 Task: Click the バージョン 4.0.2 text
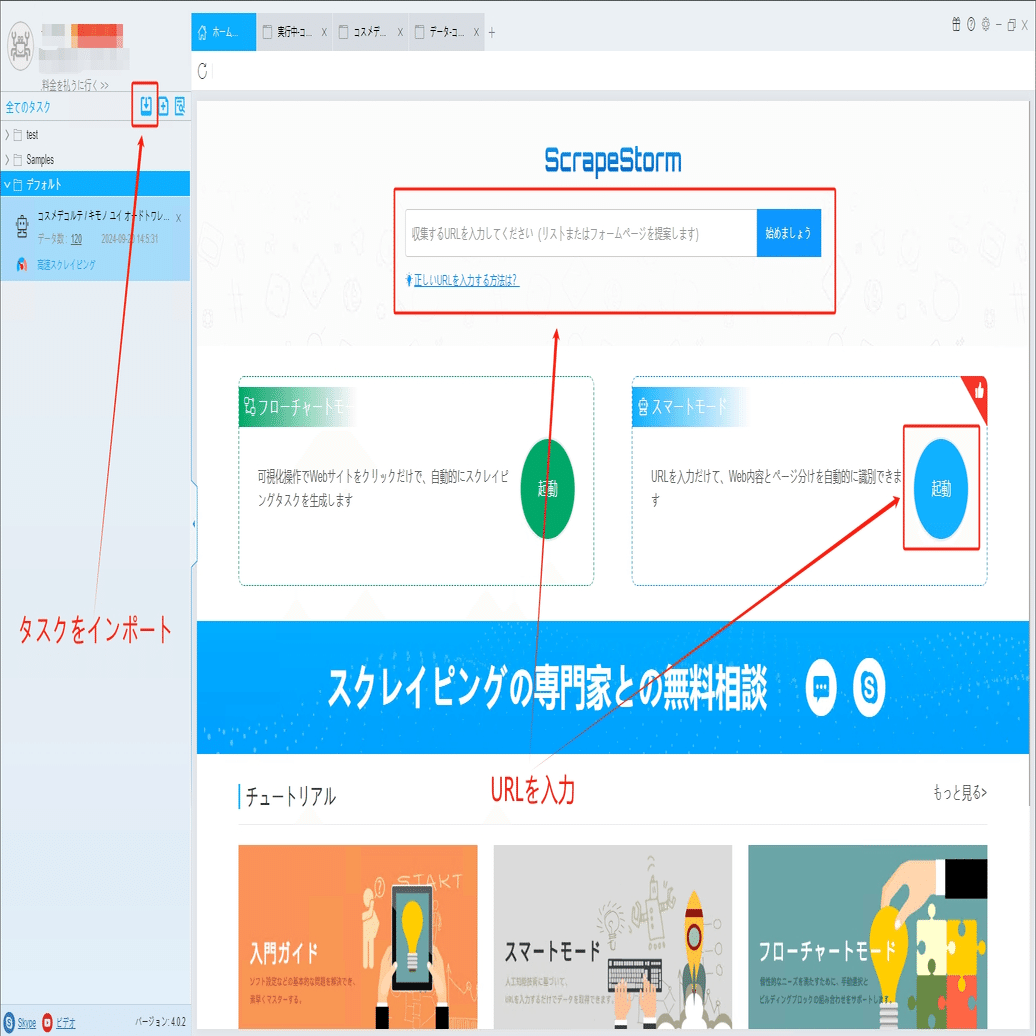[161, 1021]
